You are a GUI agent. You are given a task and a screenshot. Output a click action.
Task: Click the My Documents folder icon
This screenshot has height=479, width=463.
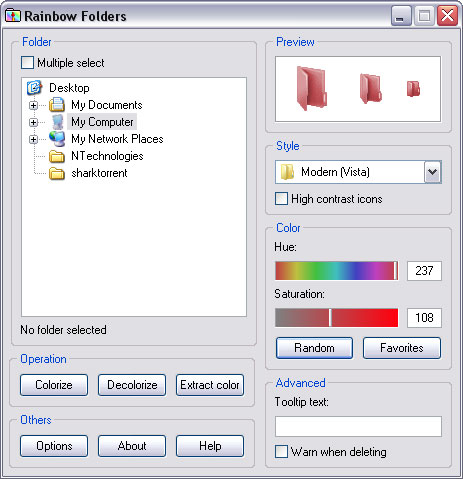tap(57, 105)
